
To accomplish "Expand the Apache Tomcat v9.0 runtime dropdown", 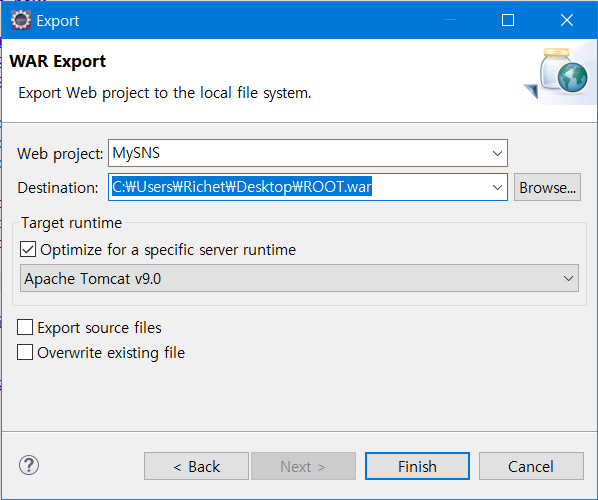I will (x=568, y=278).
